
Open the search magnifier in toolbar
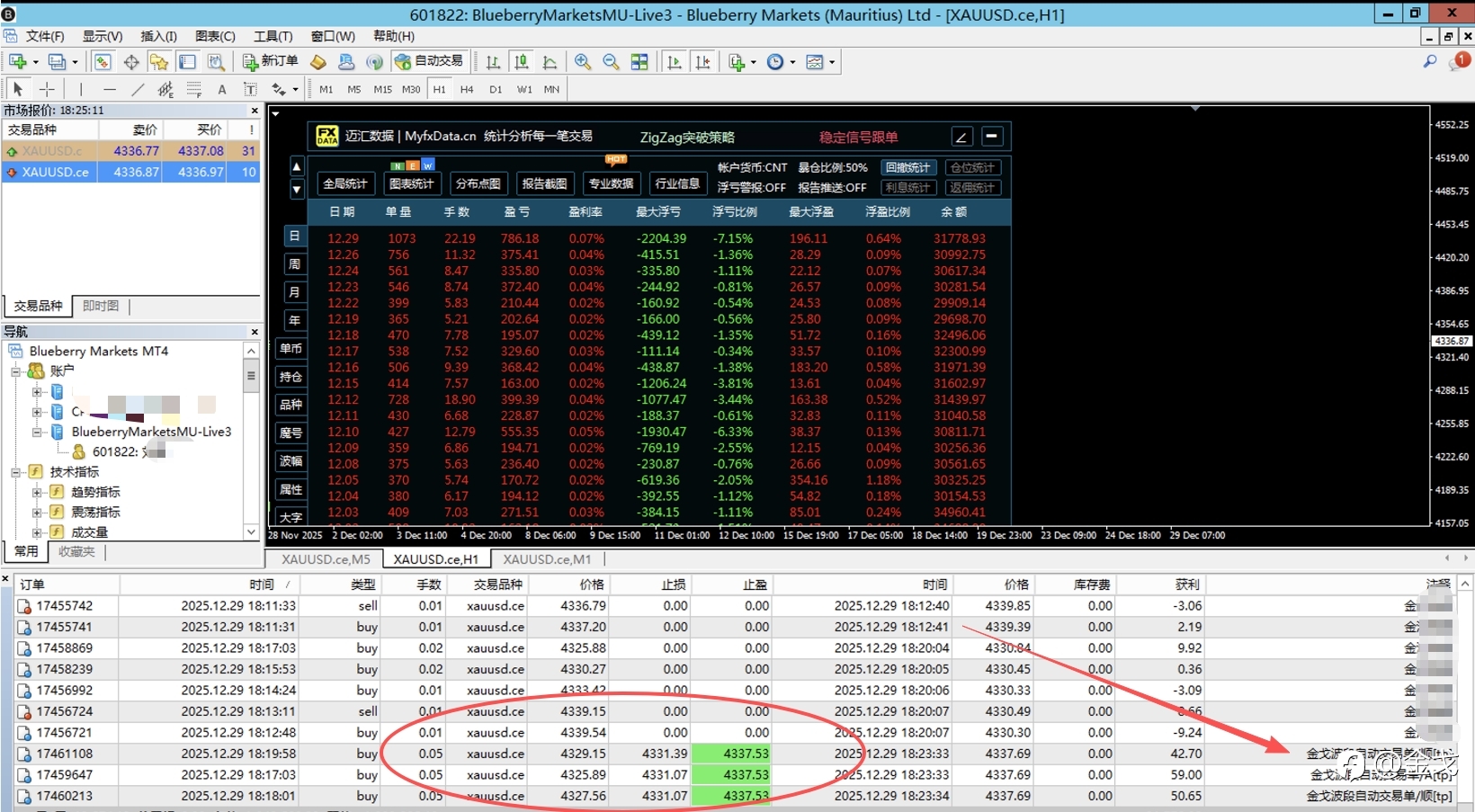[1429, 61]
